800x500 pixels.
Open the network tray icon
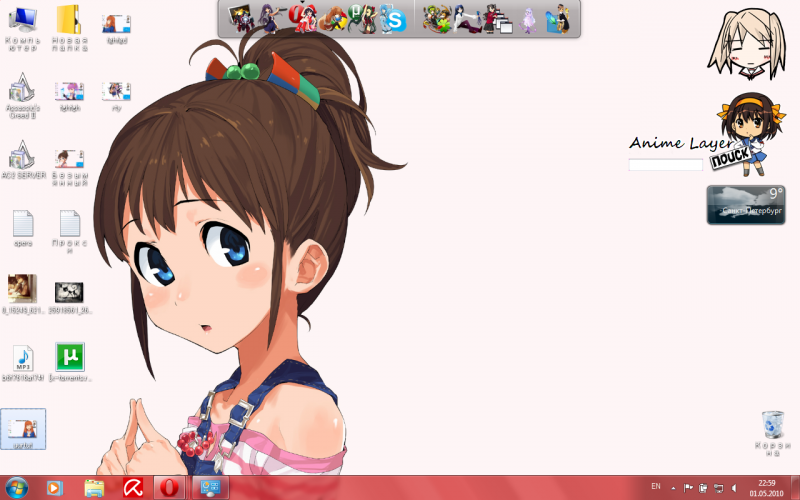click(718, 488)
